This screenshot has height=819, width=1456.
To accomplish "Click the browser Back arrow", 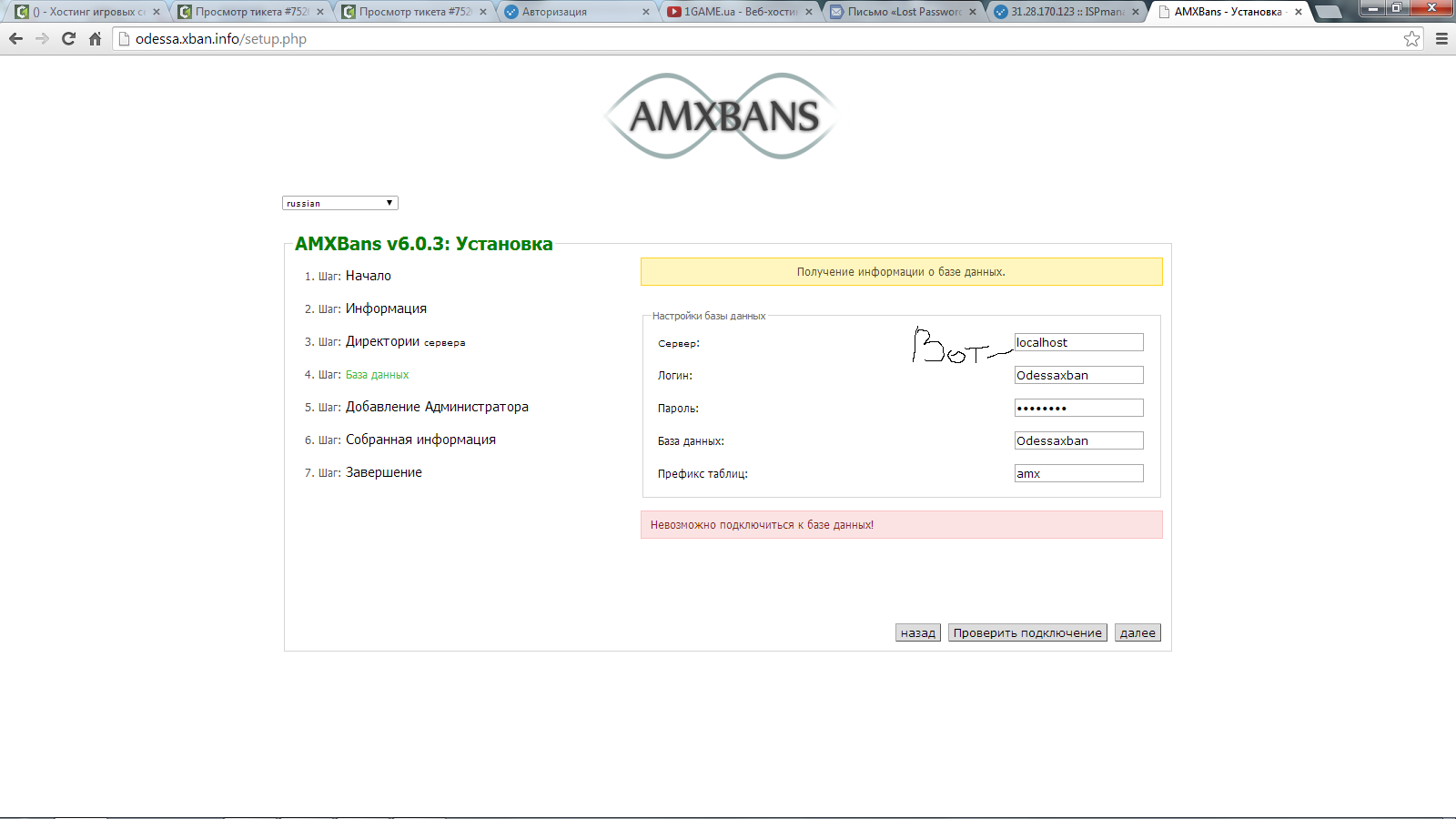I will click(15, 39).
